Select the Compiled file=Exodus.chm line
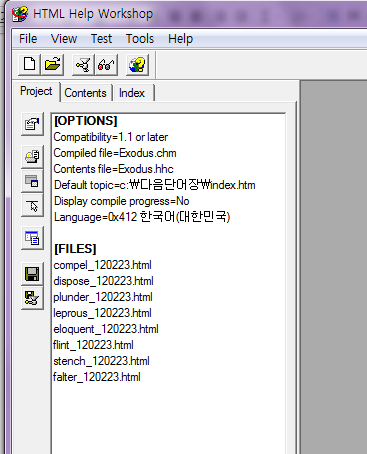 tap(115, 153)
